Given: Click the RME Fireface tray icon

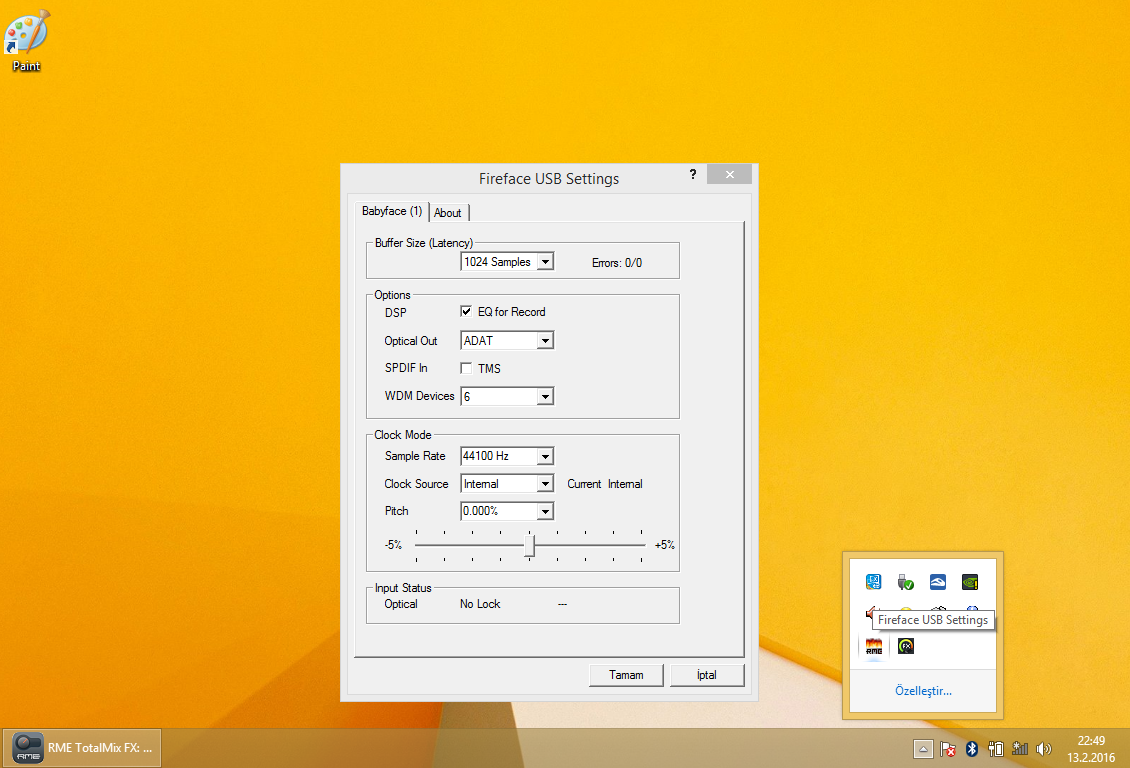Looking at the screenshot, I should tap(873, 646).
